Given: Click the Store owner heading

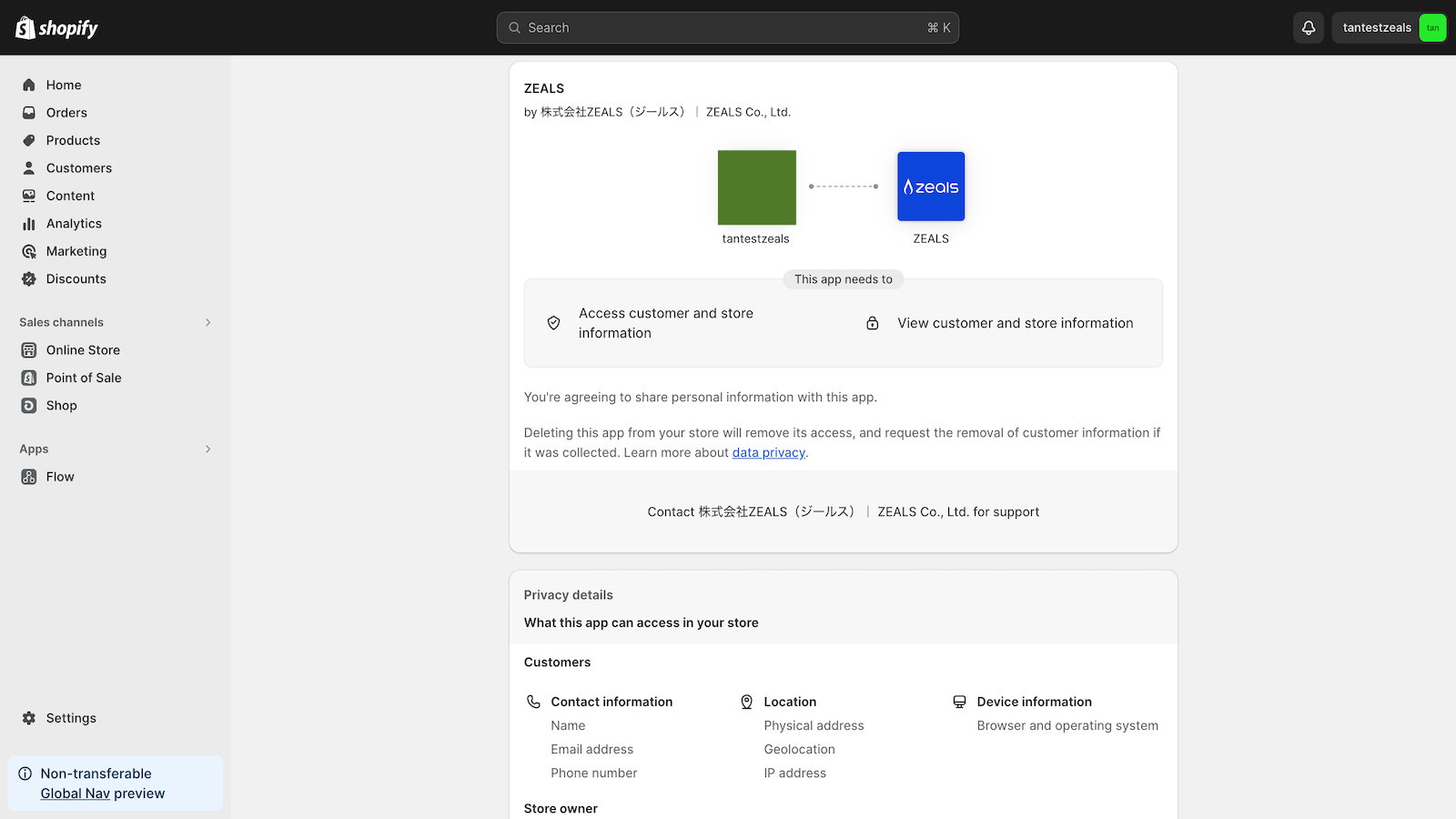Looking at the screenshot, I should pyautogui.click(x=561, y=808).
